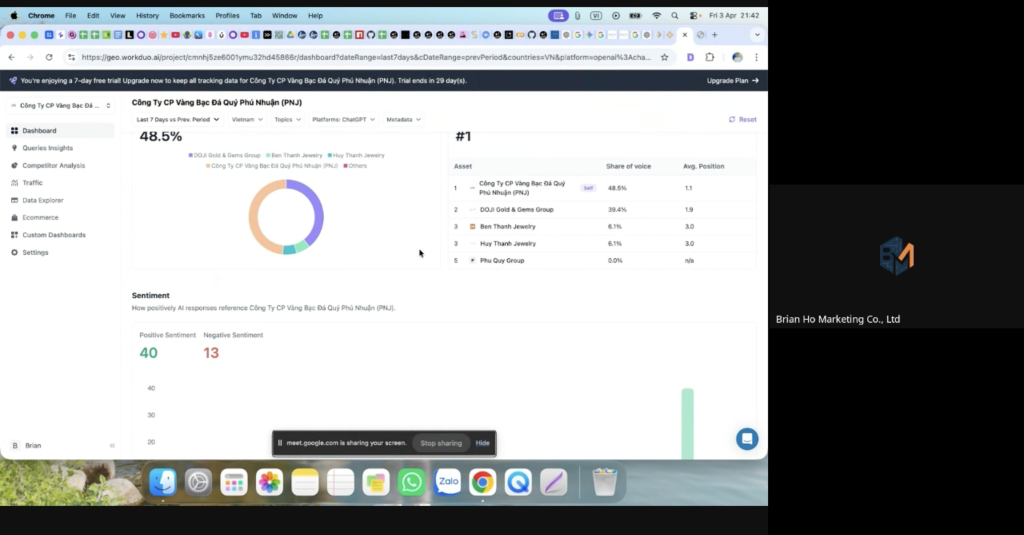Bookmark this page with the star icon
This screenshot has height=535, width=1024.
[664, 57]
